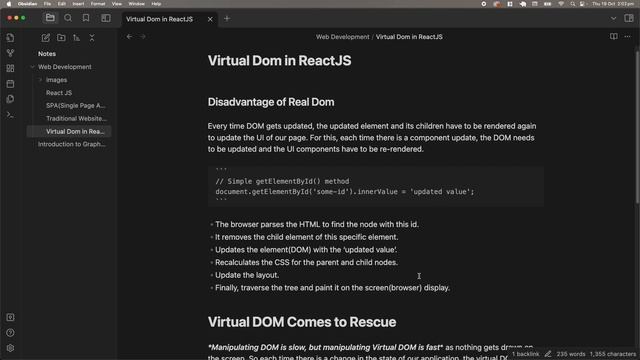The image size is (640, 360).
Task: Open quick switcher icon in ribbon
Action: pyautogui.click(x=11, y=38)
